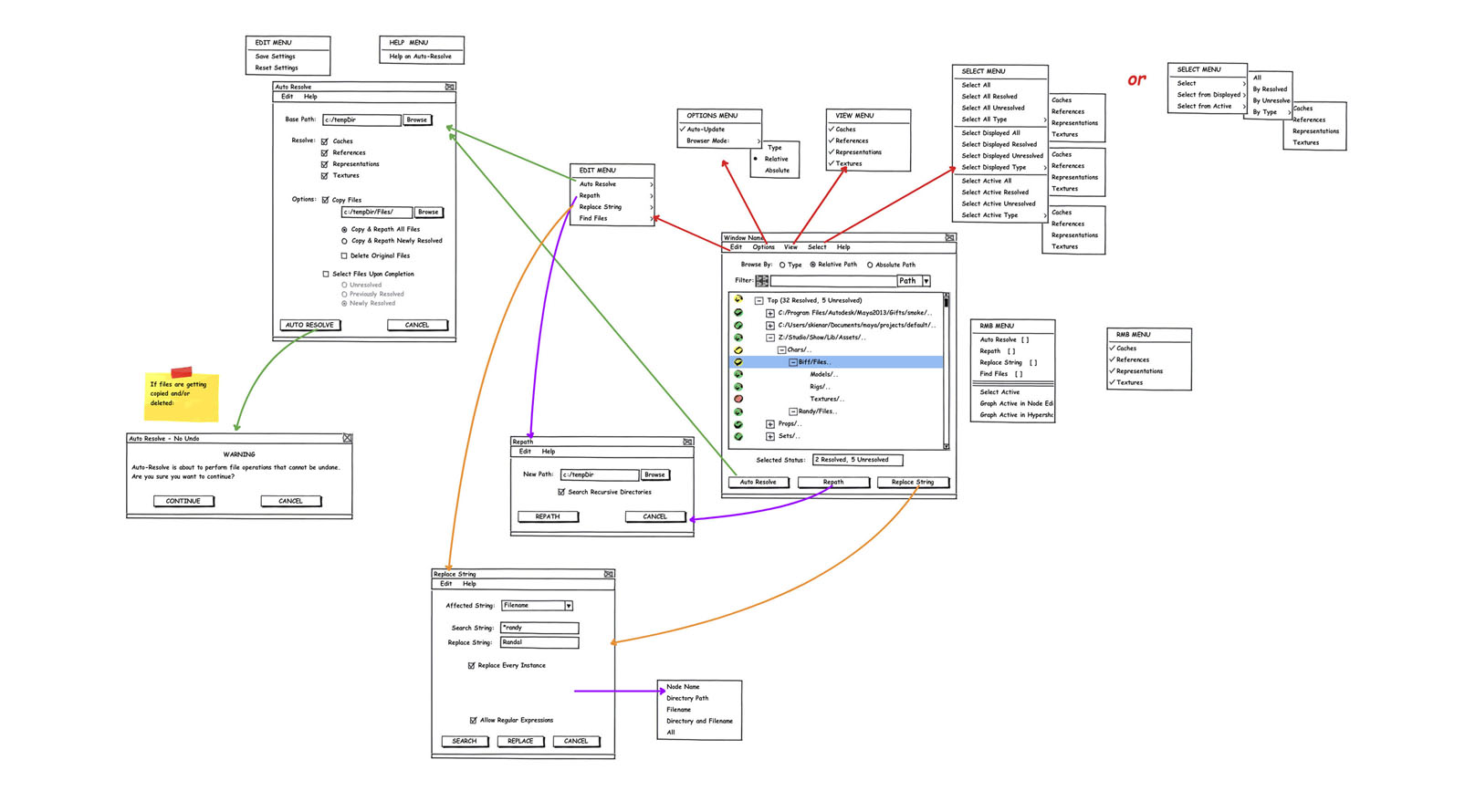Uncheck the Caches checkbox in Auto Resolve
The width and height of the screenshot is (1465, 812).
[x=325, y=141]
